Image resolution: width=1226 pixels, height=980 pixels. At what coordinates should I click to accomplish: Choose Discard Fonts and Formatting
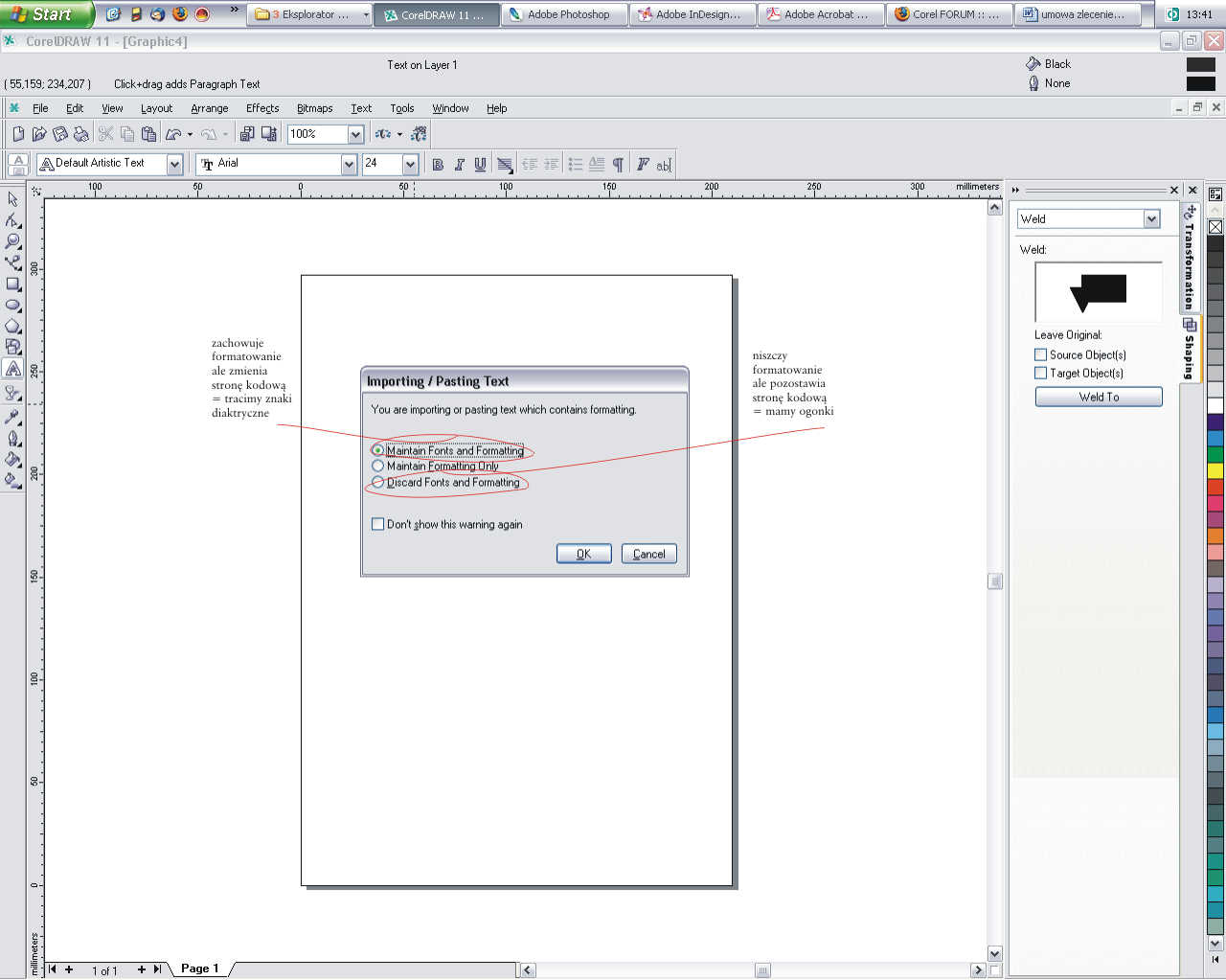pos(378,483)
